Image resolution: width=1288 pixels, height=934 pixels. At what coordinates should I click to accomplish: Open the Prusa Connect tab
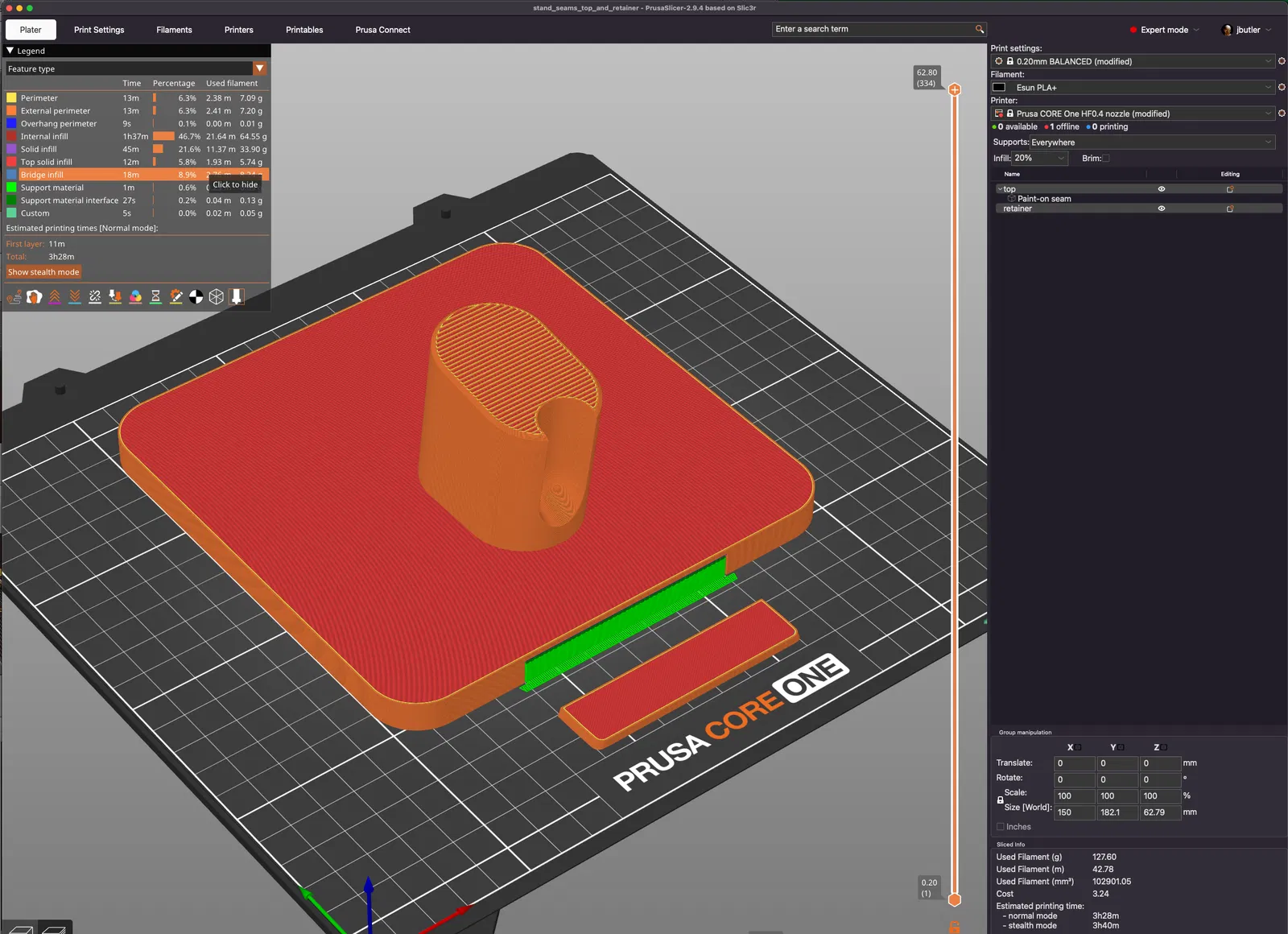382,30
